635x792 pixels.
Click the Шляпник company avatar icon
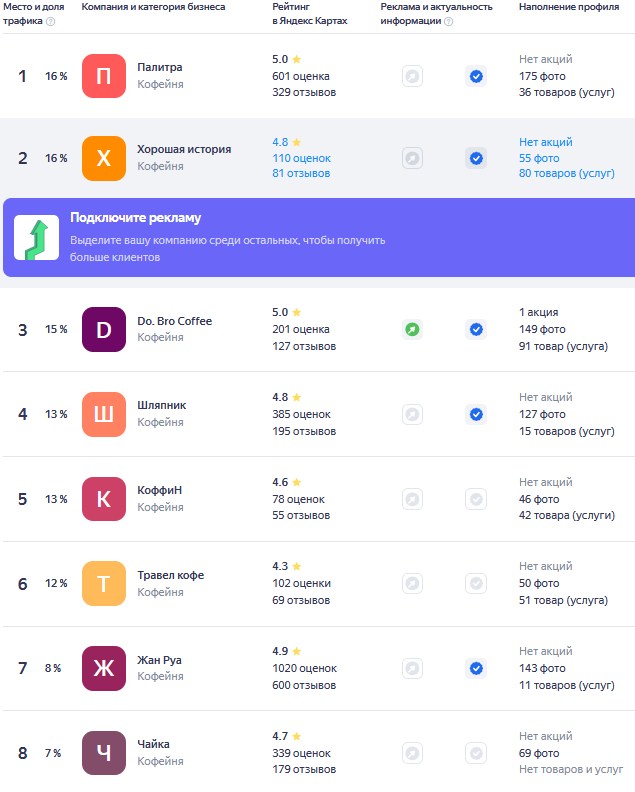click(104, 414)
